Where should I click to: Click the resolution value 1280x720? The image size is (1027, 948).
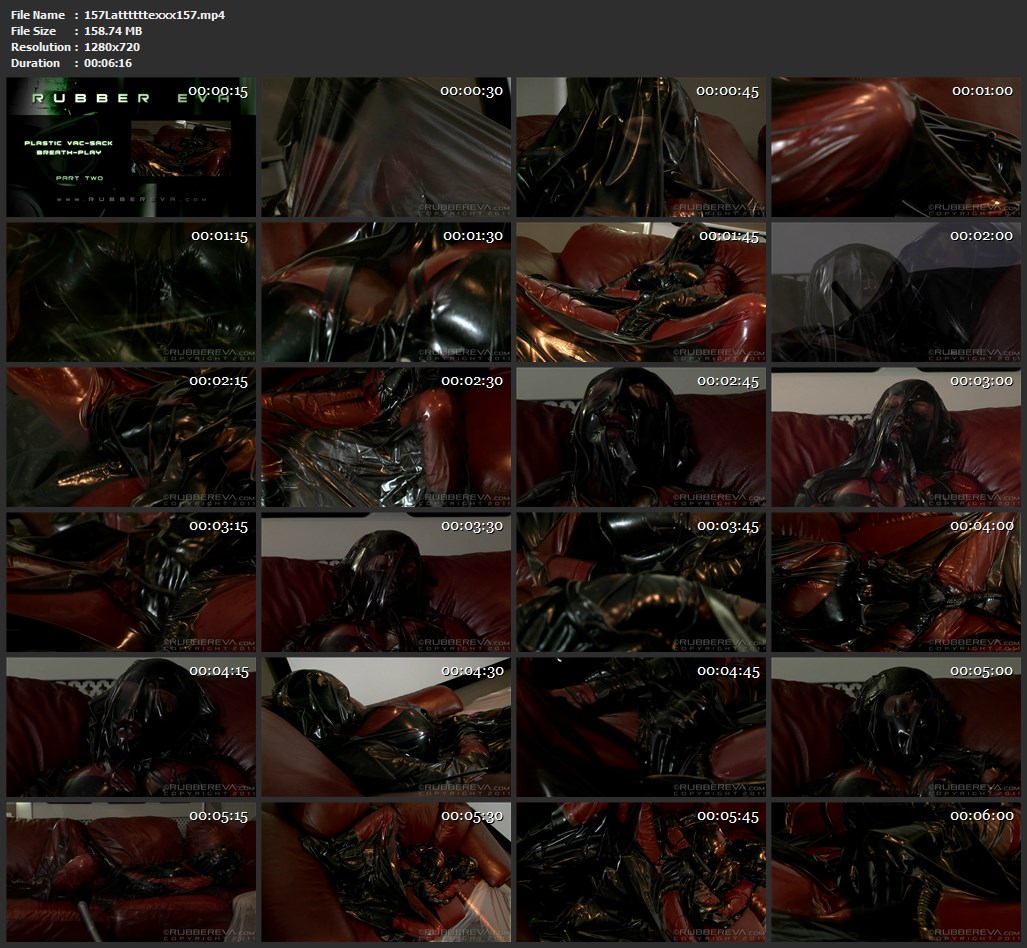[112, 47]
